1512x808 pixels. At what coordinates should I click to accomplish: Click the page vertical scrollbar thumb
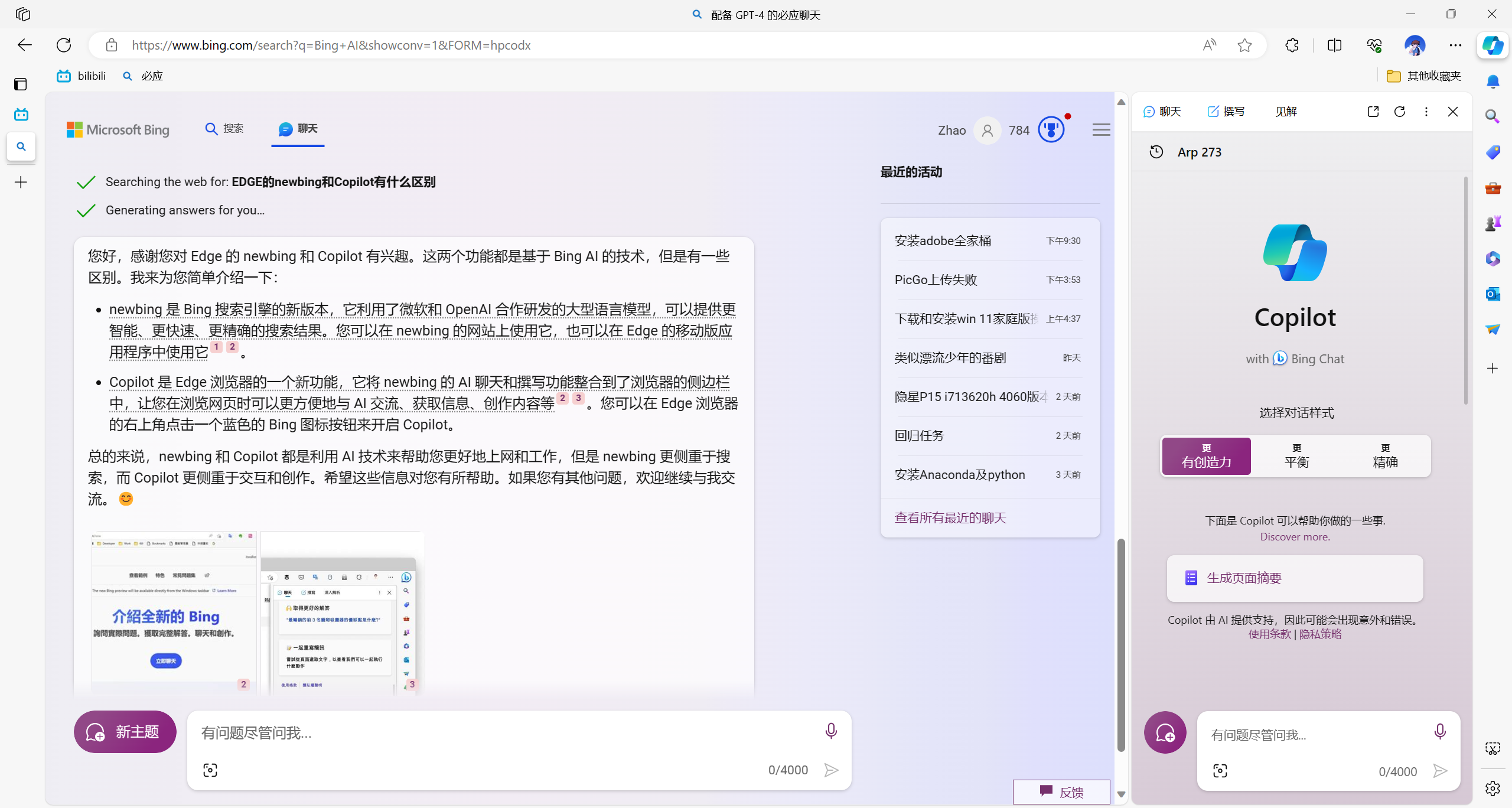(1121, 644)
